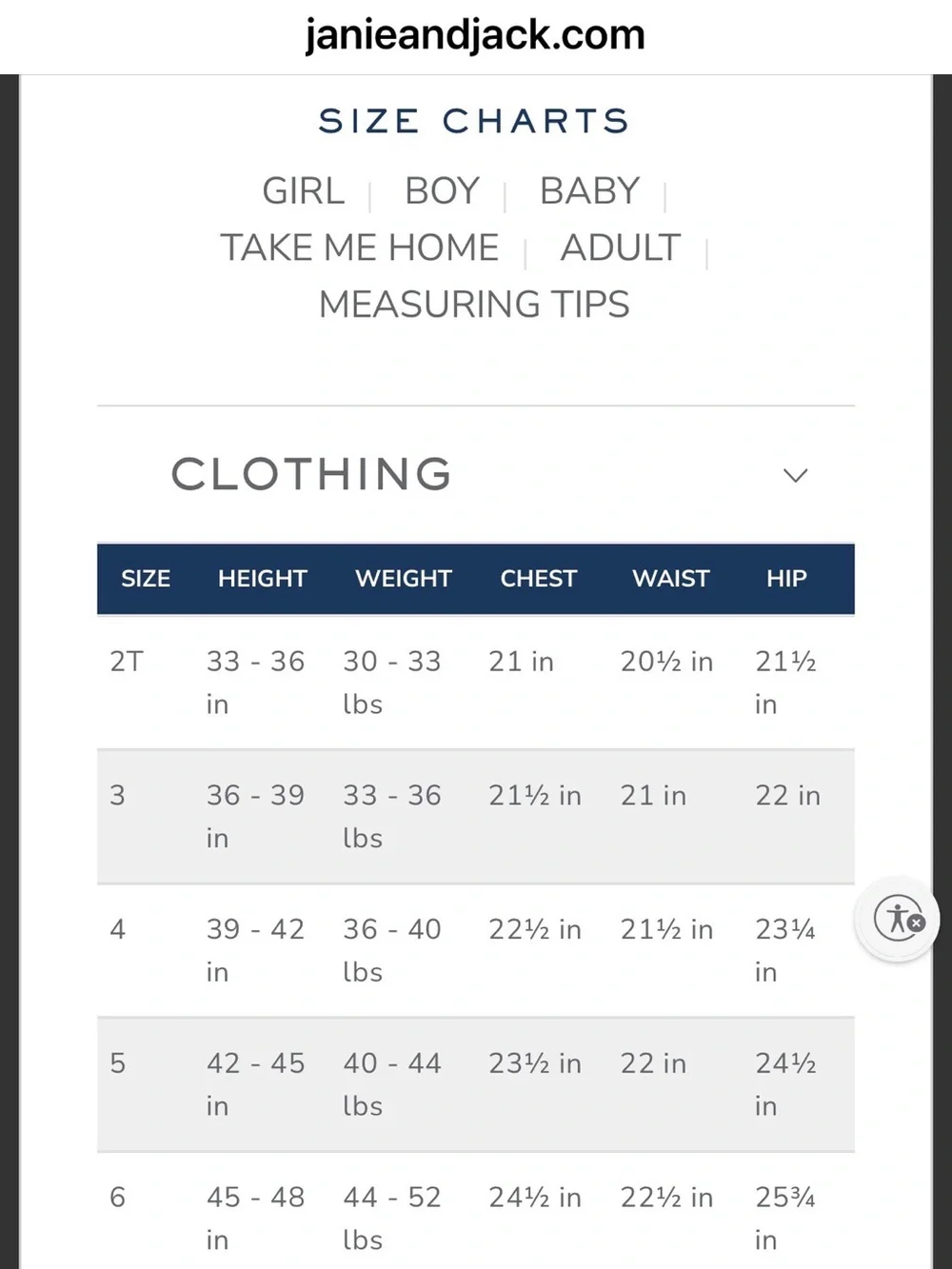Viewport: 952px width, 1269px height.
Task: Click the WEIGHT column header
Action: click(404, 579)
